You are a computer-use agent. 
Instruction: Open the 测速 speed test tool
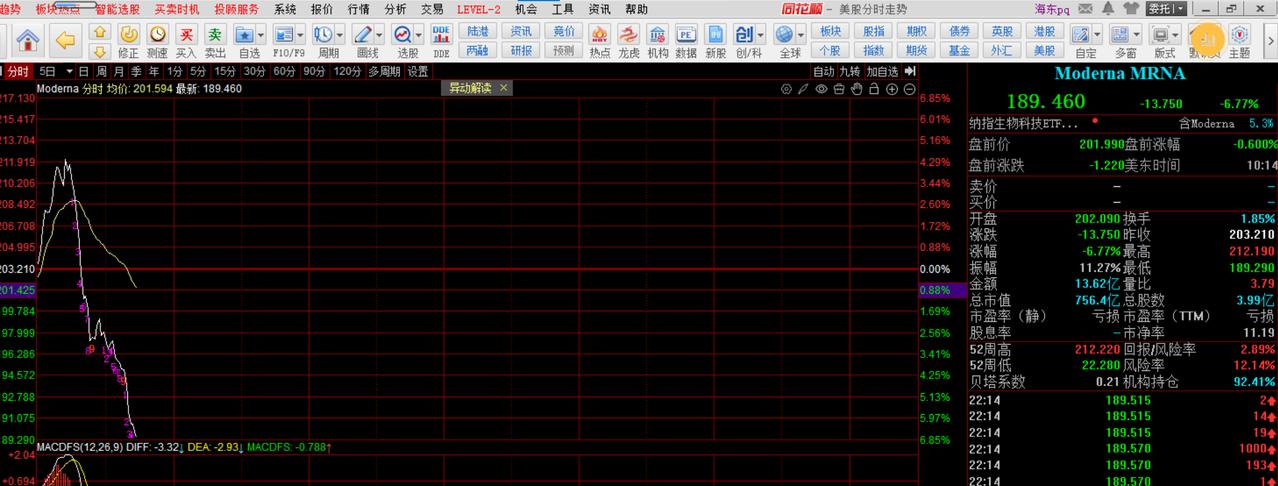157,34
